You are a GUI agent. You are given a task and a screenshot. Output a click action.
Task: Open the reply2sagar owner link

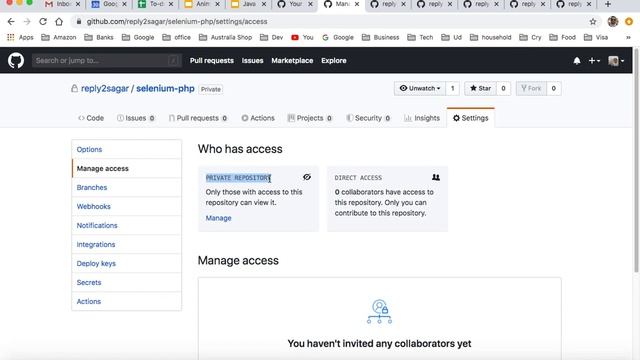pyautogui.click(x=104, y=89)
